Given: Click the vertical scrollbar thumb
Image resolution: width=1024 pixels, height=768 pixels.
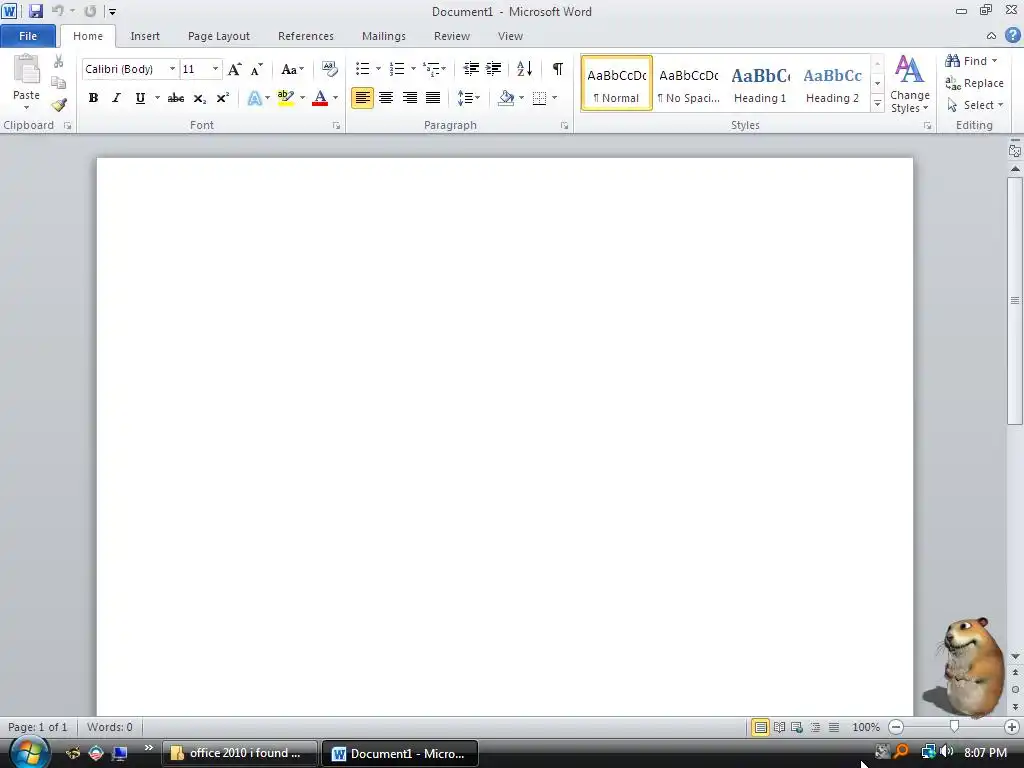Looking at the screenshot, I should (x=1015, y=300).
